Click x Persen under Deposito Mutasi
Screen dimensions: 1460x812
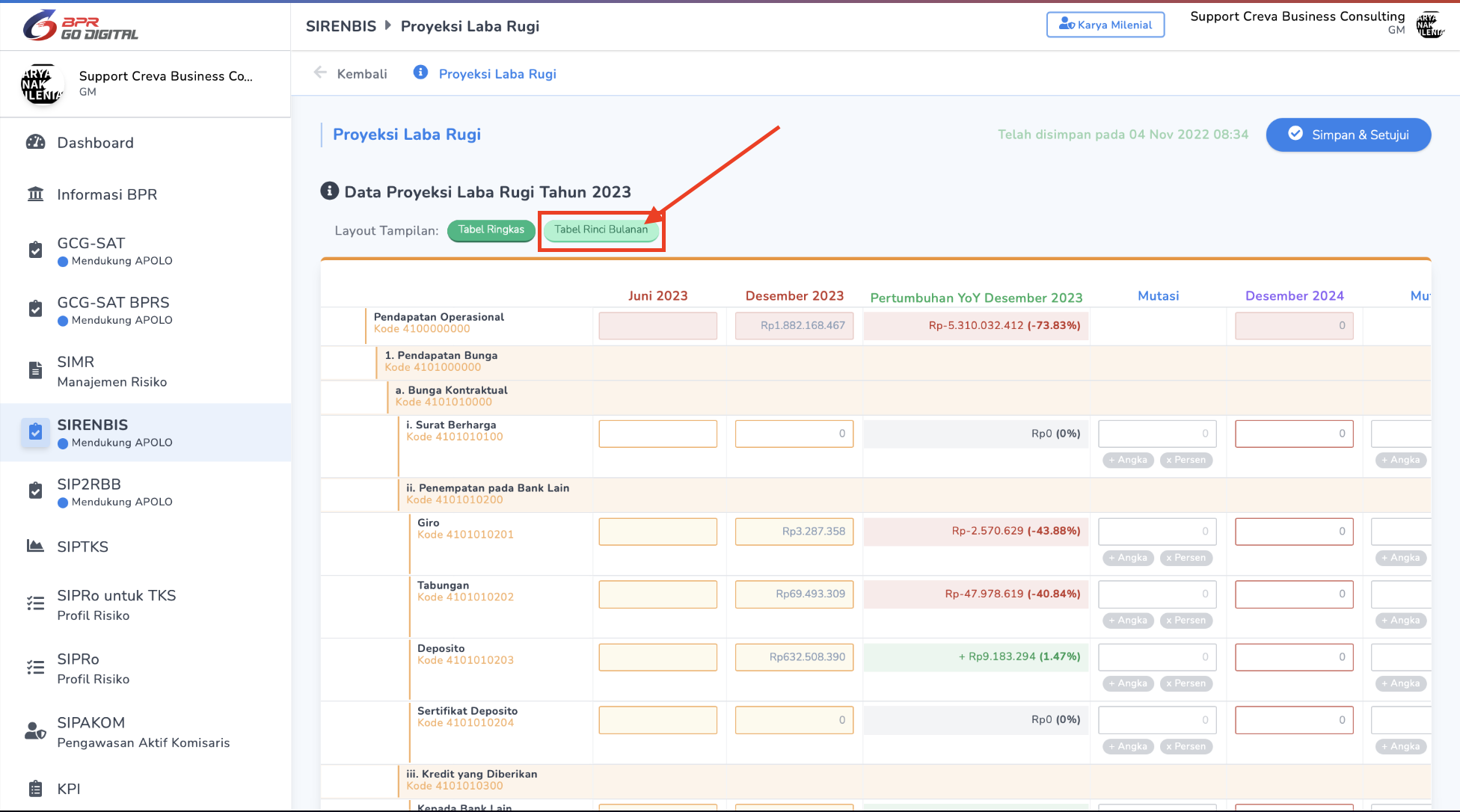pos(1186,683)
